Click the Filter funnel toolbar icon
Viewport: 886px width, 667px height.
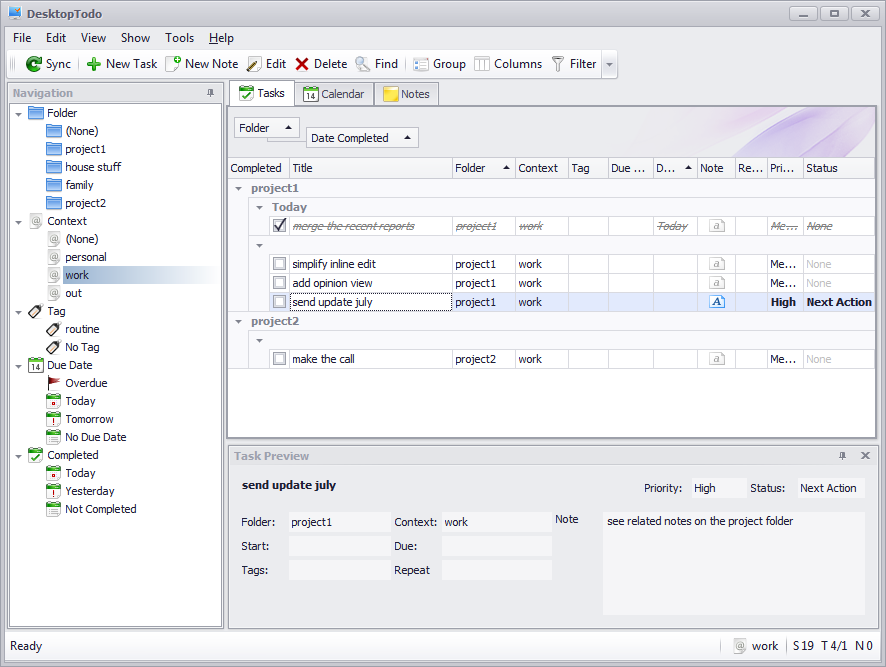click(558, 64)
